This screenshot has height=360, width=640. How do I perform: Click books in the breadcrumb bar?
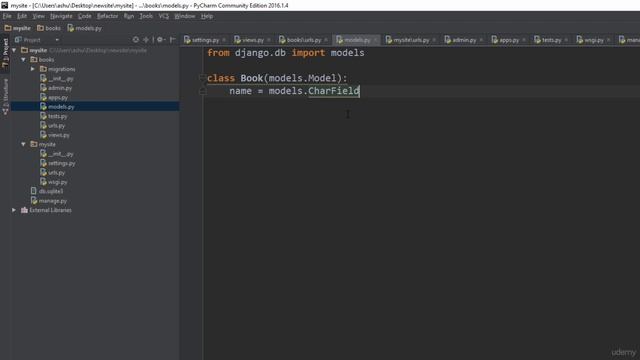pyautogui.click(x=49, y=28)
